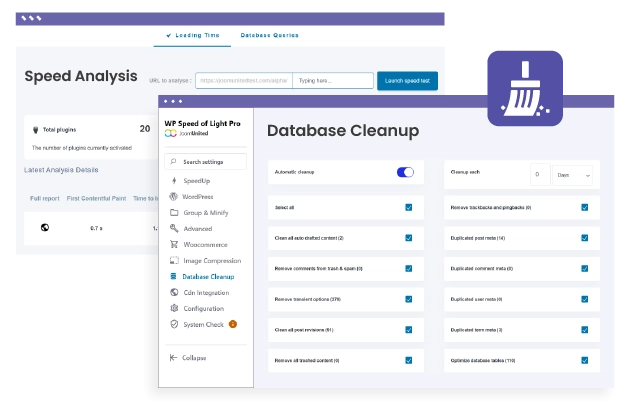
Task: Click the WP Speed of Light Pro title
Action: (x=202, y=123)
